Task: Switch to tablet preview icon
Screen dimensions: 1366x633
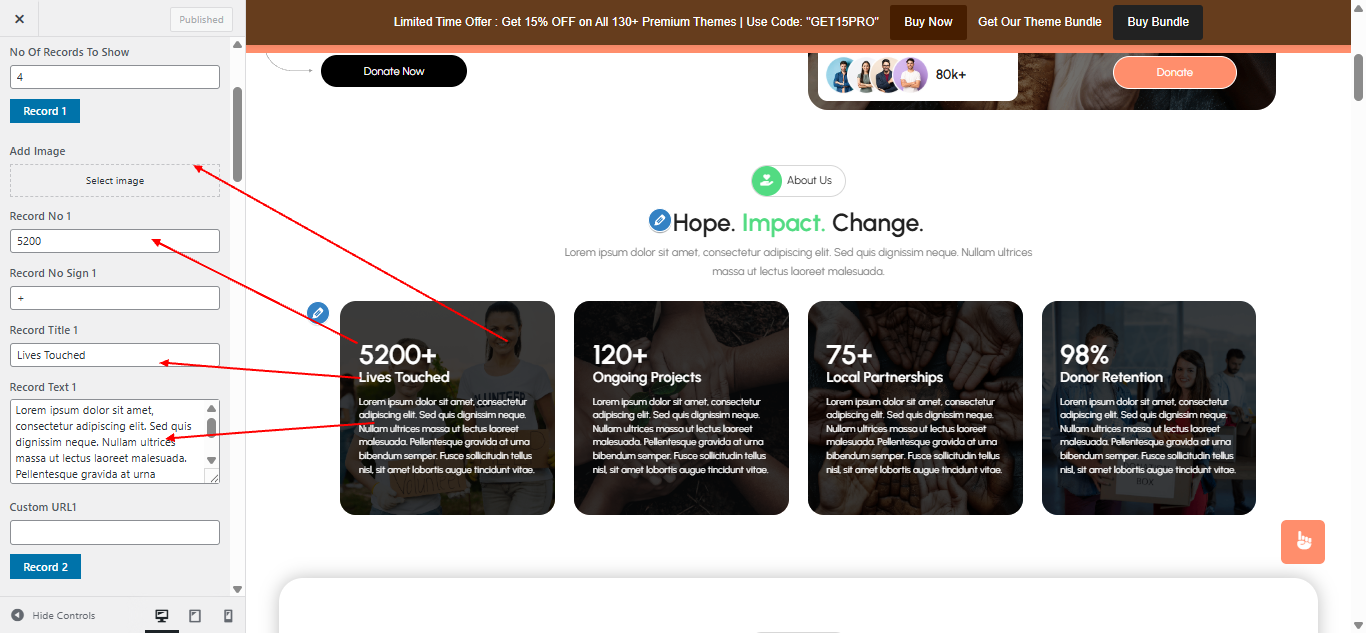Action: 195,616
